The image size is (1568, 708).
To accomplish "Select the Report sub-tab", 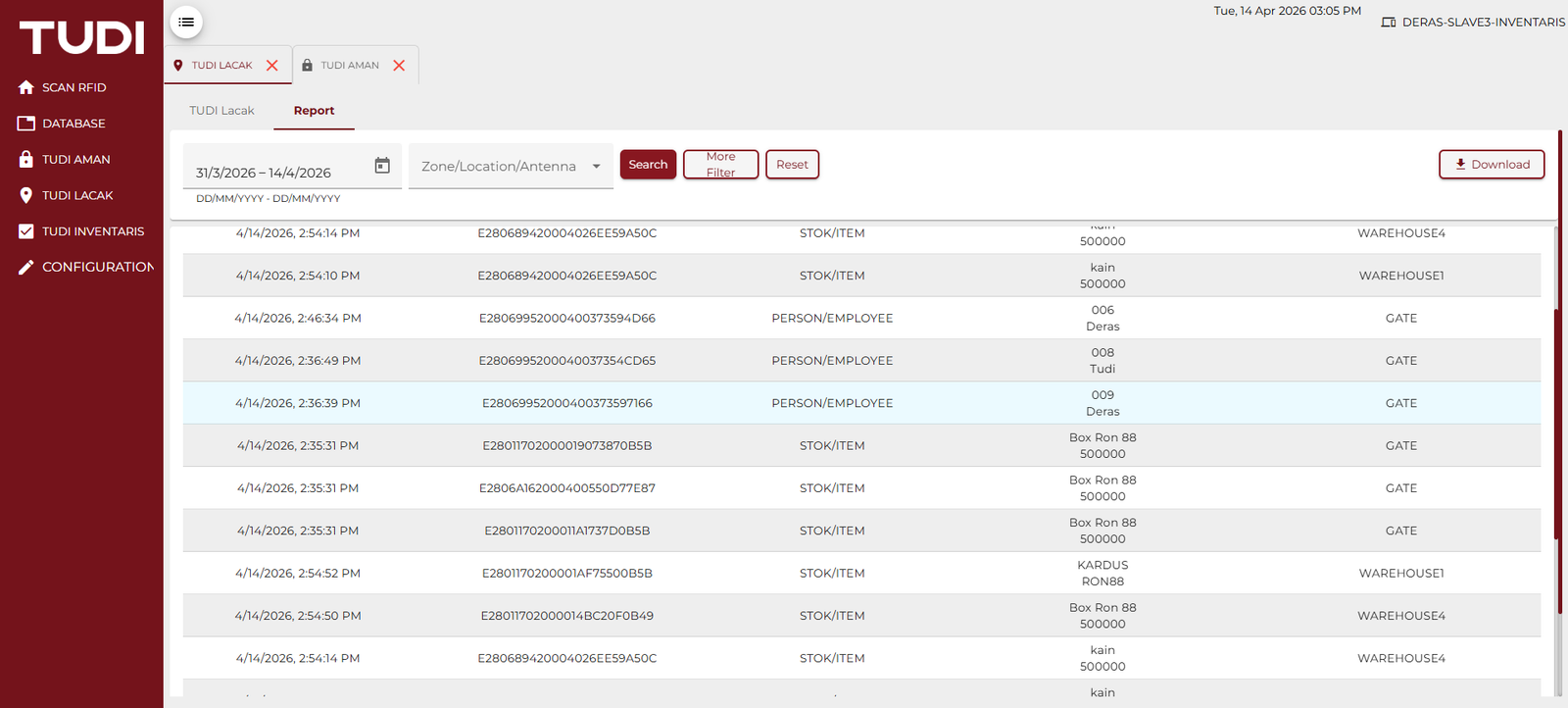I will tap(314, 111).
